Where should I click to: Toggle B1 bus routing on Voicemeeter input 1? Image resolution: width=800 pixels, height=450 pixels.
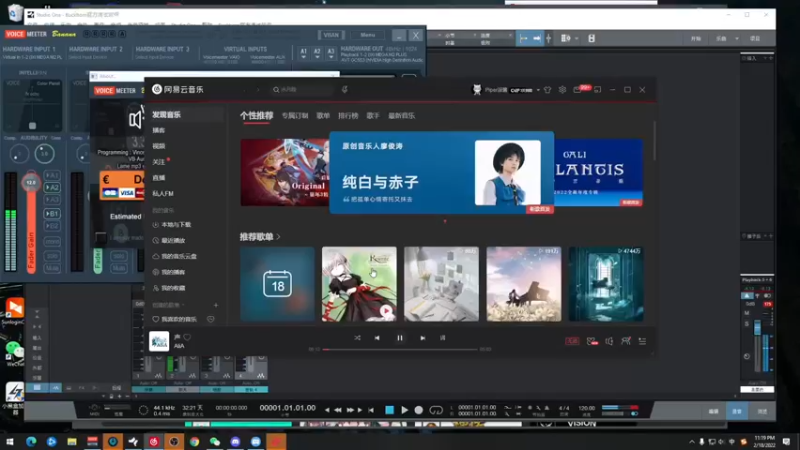(x=52, y=214)
